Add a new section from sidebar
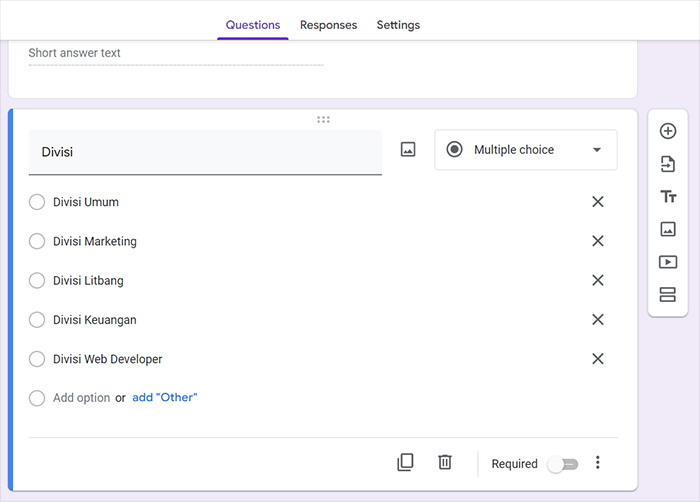Viewport: 700px width, 502px height. tap(668, 294)
